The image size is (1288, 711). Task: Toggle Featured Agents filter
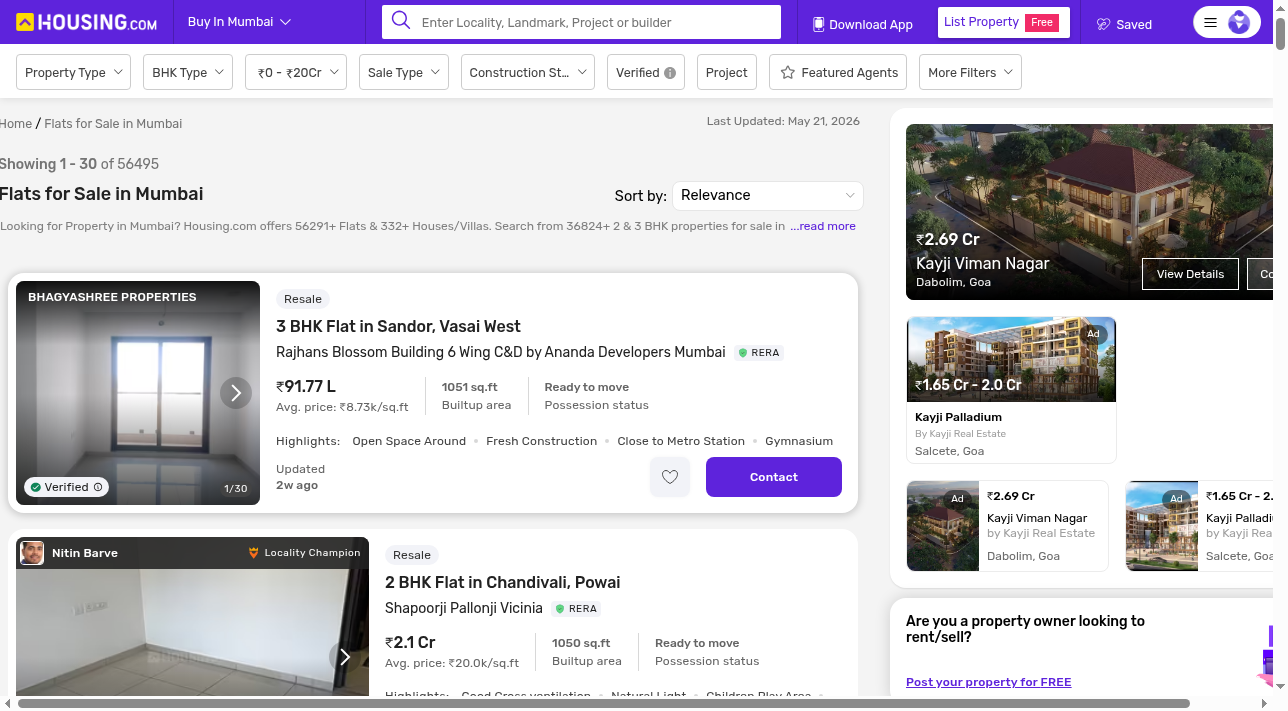838,73
